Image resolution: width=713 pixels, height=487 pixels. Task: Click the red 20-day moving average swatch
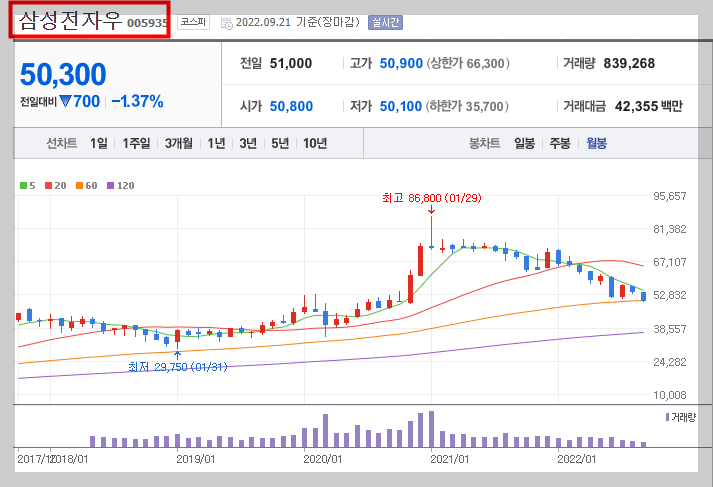click(x=49, y=186)
